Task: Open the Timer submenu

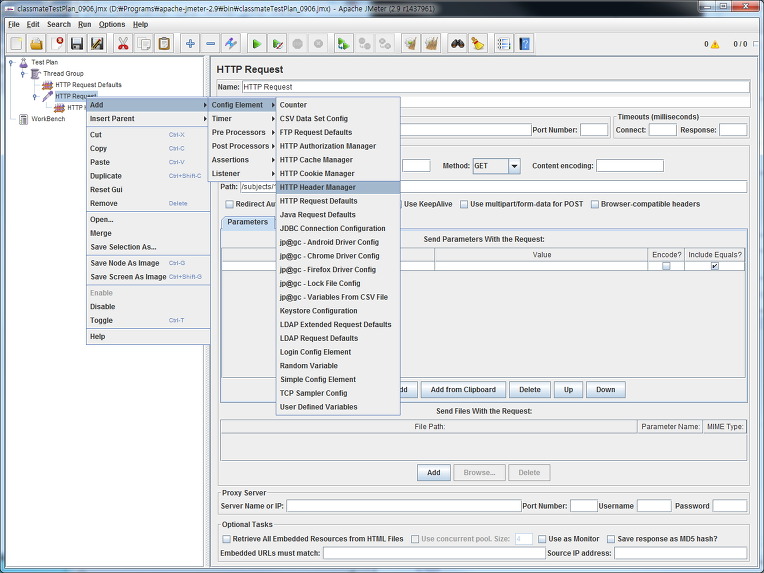Action: (x=242, y=119)
